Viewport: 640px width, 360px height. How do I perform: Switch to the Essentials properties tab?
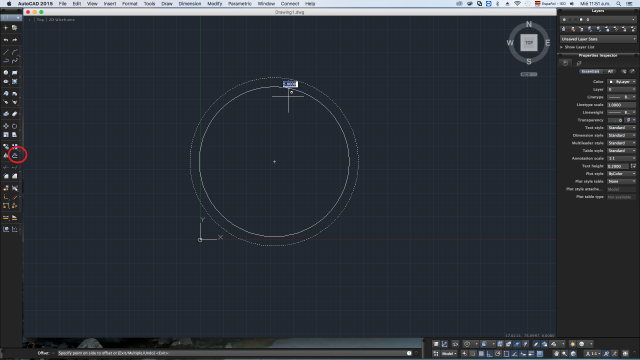click(x=590, y=71)
